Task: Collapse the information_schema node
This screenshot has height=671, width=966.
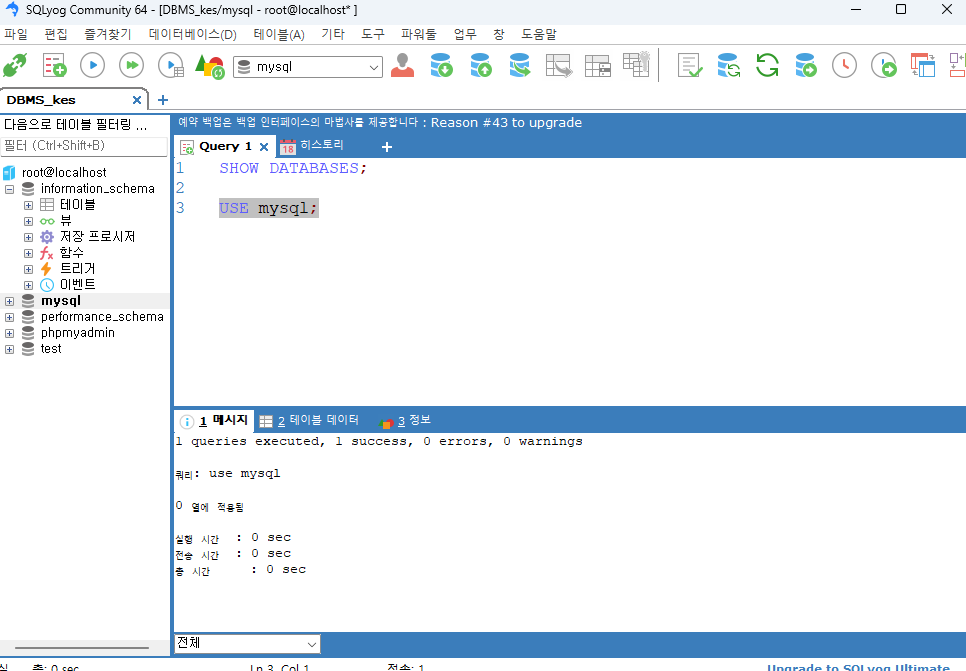Action: [9, 189]
